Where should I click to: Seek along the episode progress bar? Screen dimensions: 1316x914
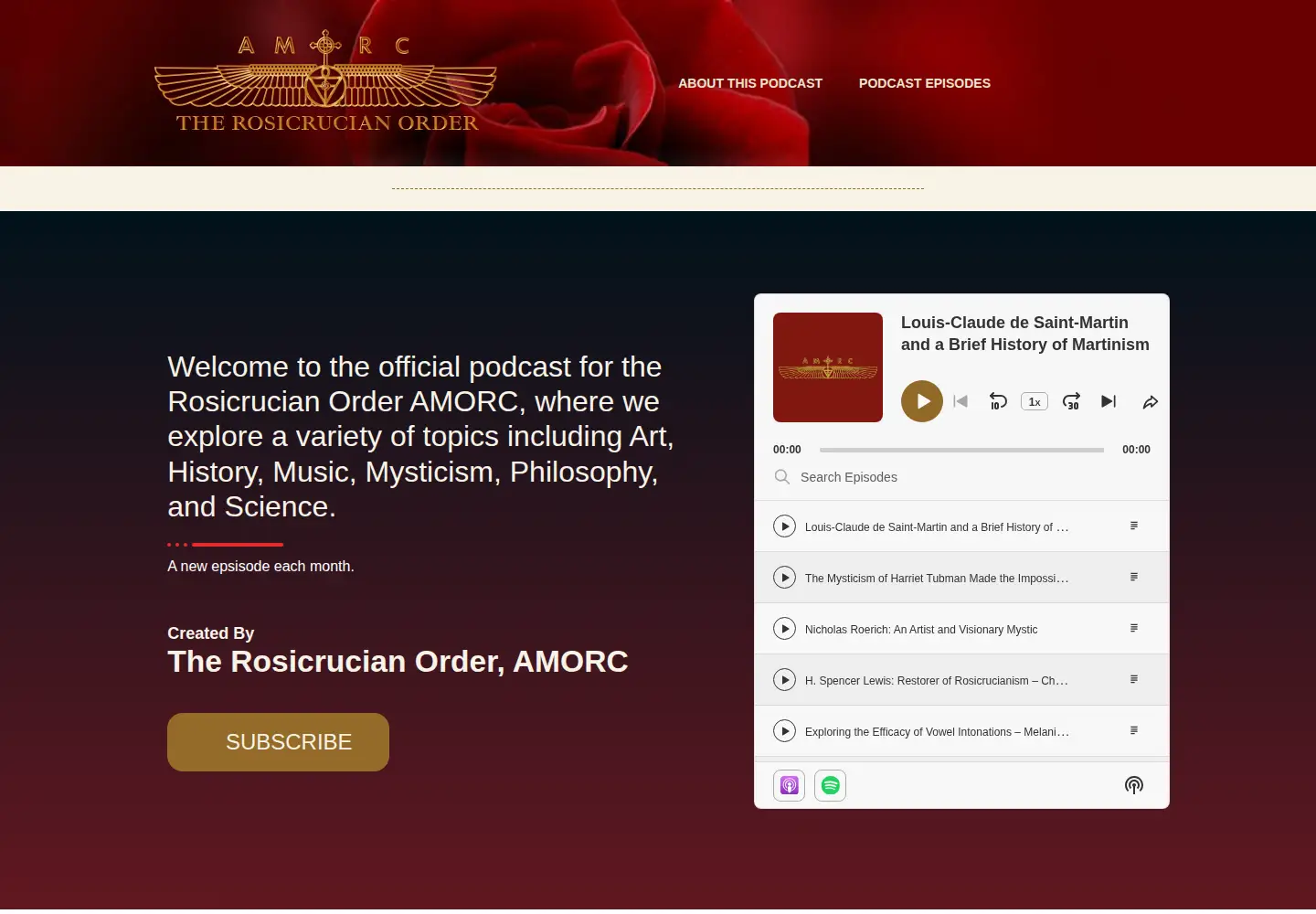pos(961,450)
